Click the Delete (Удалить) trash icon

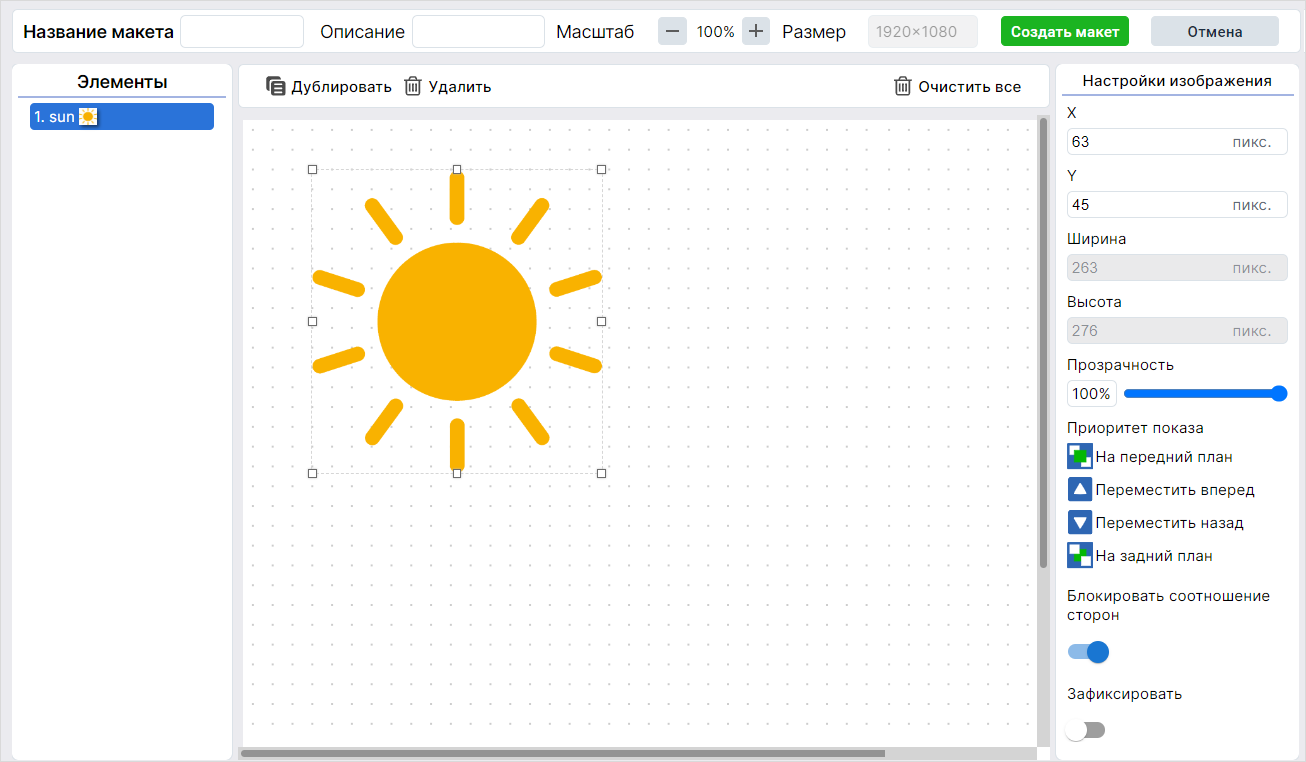point(413,86)
